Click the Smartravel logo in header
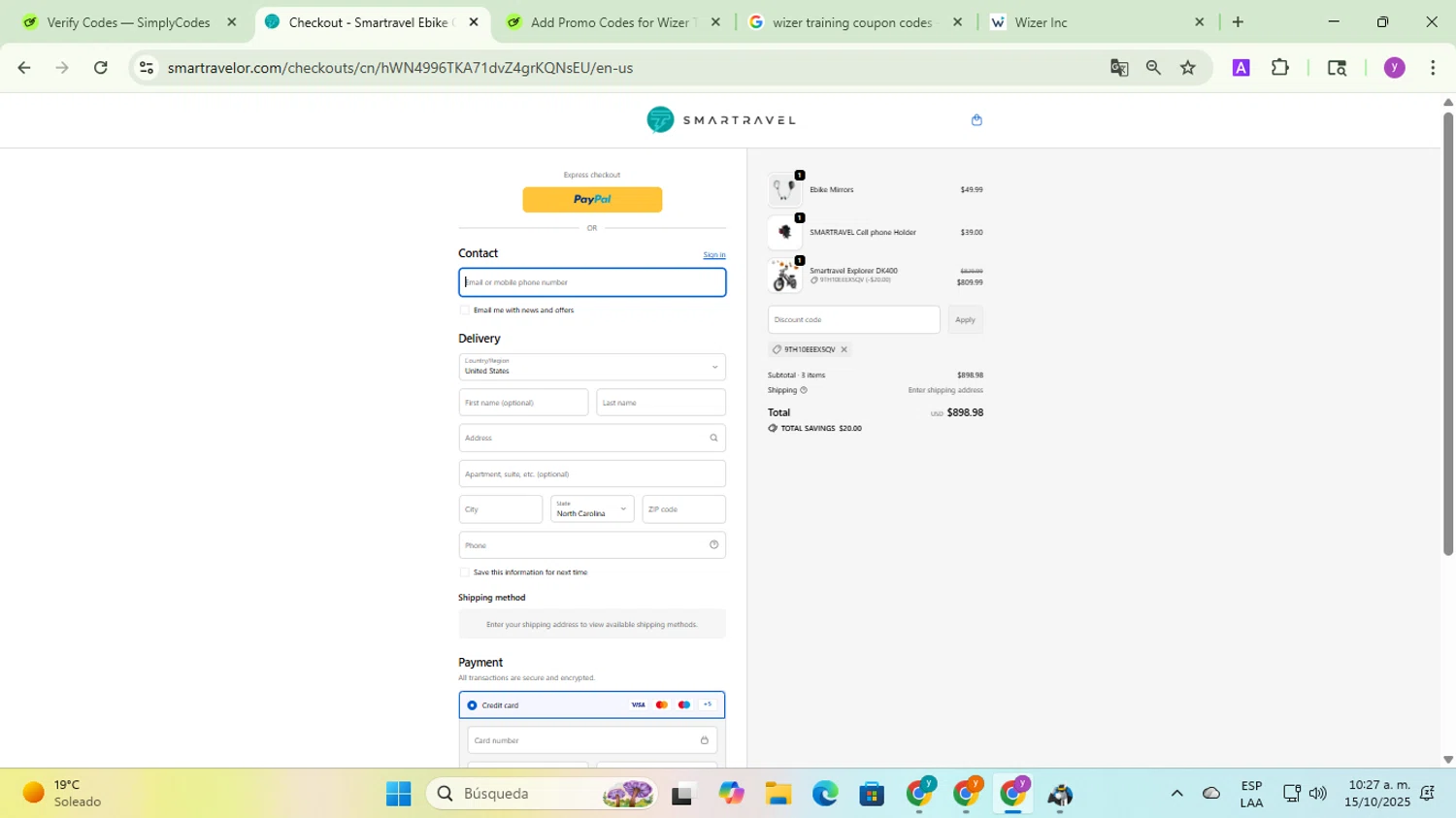This screenshot has width=1456, height=818. tap(721, 119)
